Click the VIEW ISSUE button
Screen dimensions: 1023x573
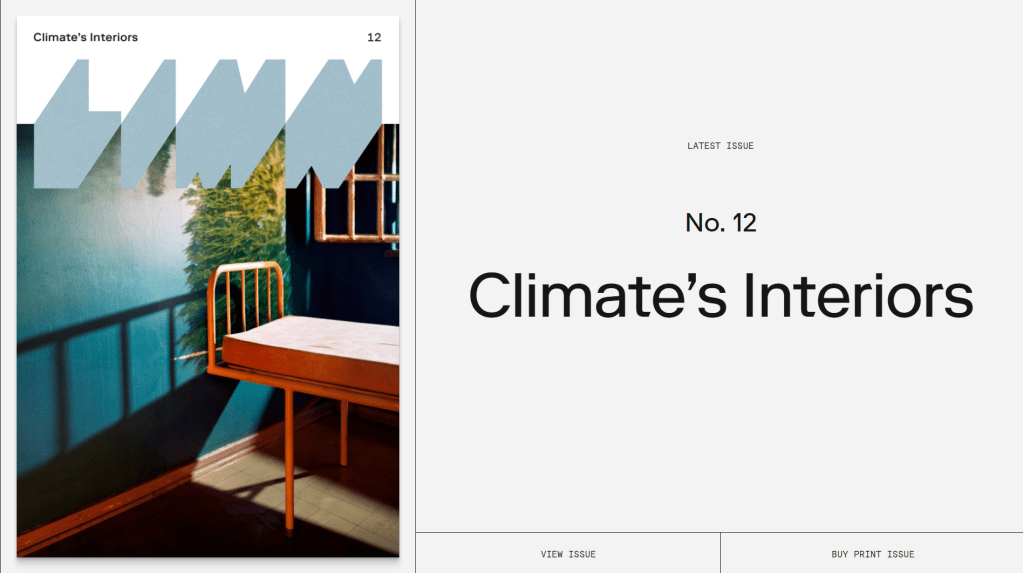click(568, 553)
